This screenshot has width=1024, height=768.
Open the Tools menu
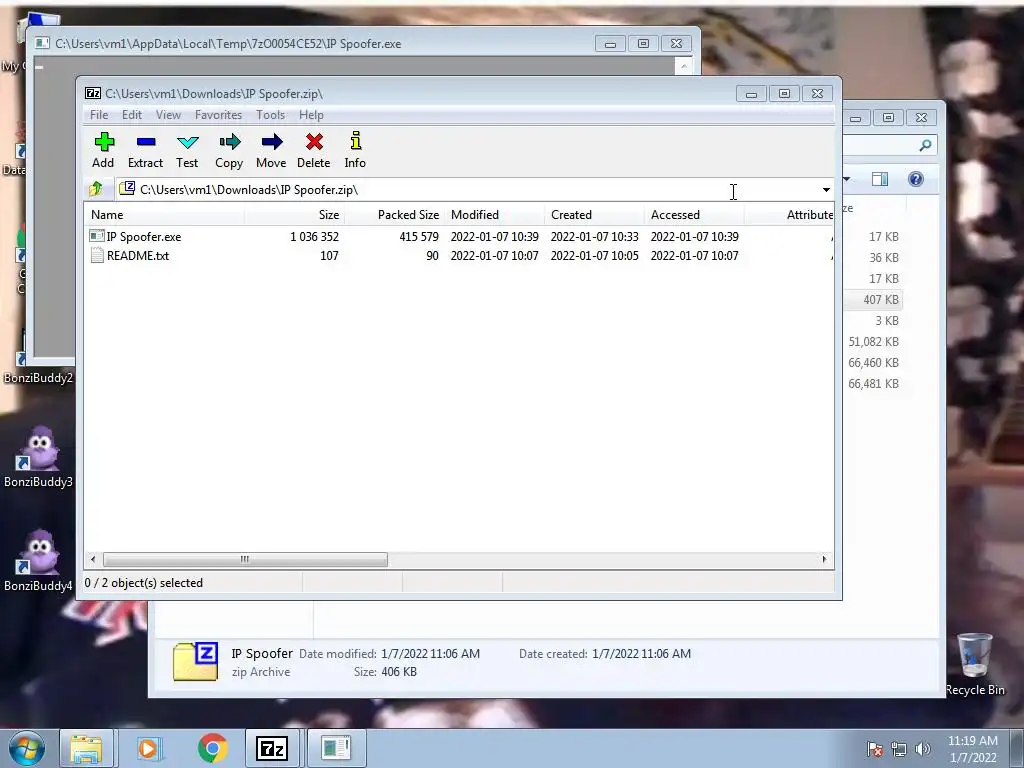[x=270, y=115]
